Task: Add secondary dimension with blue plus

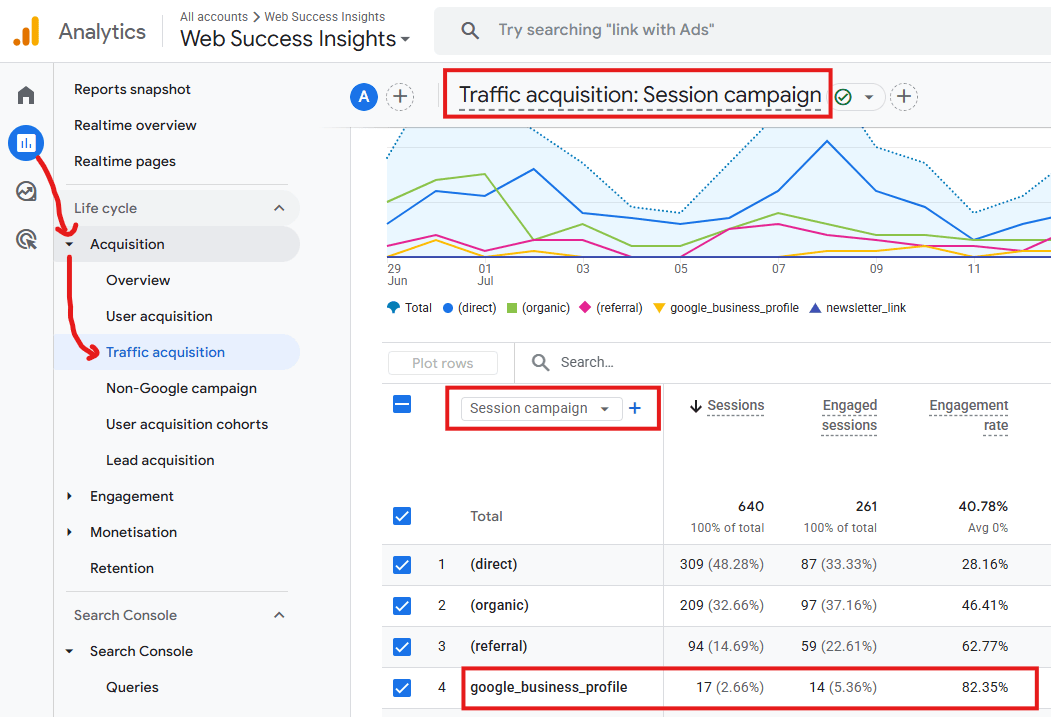Action: coord(635,408)
